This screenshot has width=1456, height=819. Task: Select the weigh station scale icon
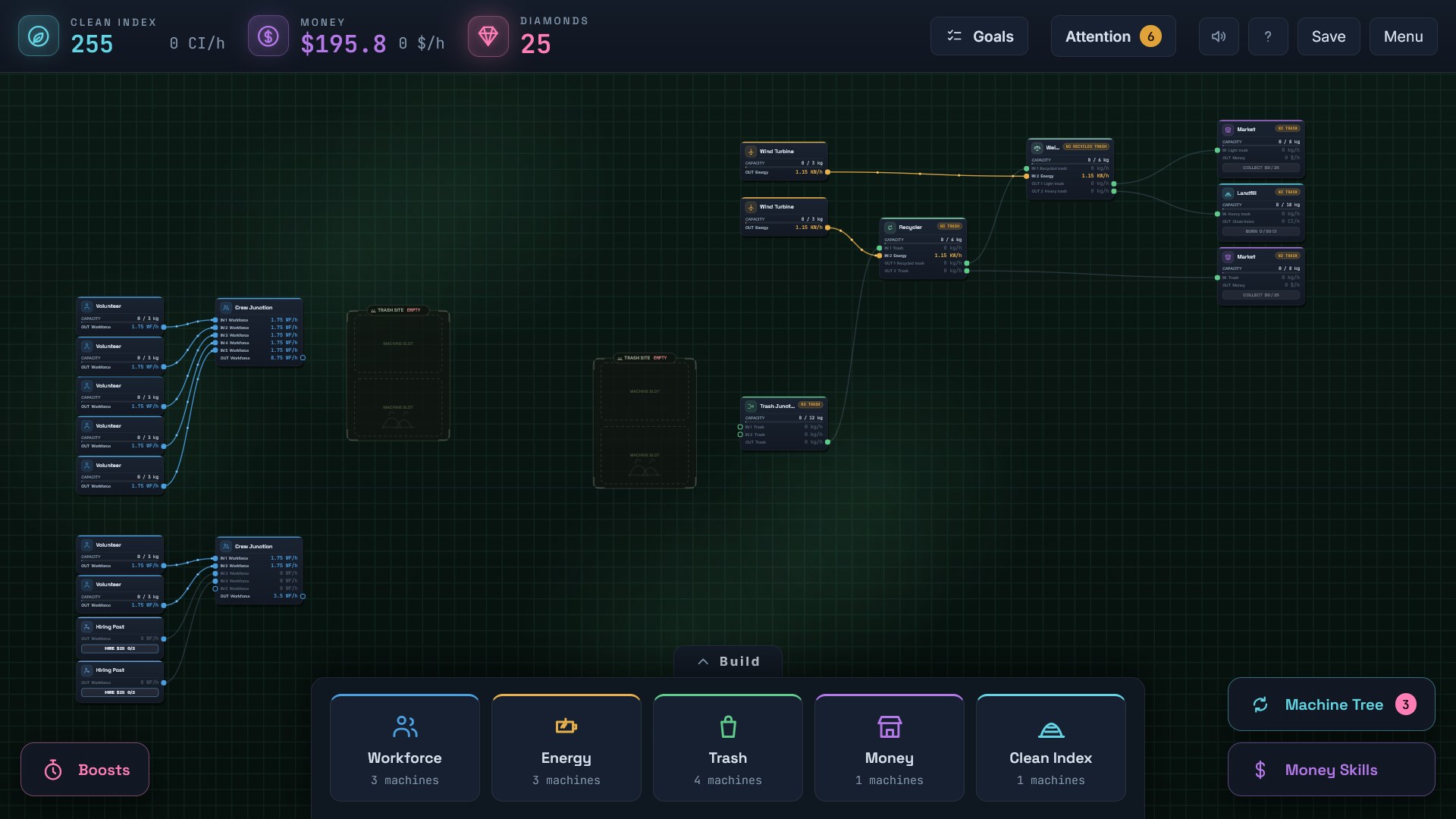1037,148
